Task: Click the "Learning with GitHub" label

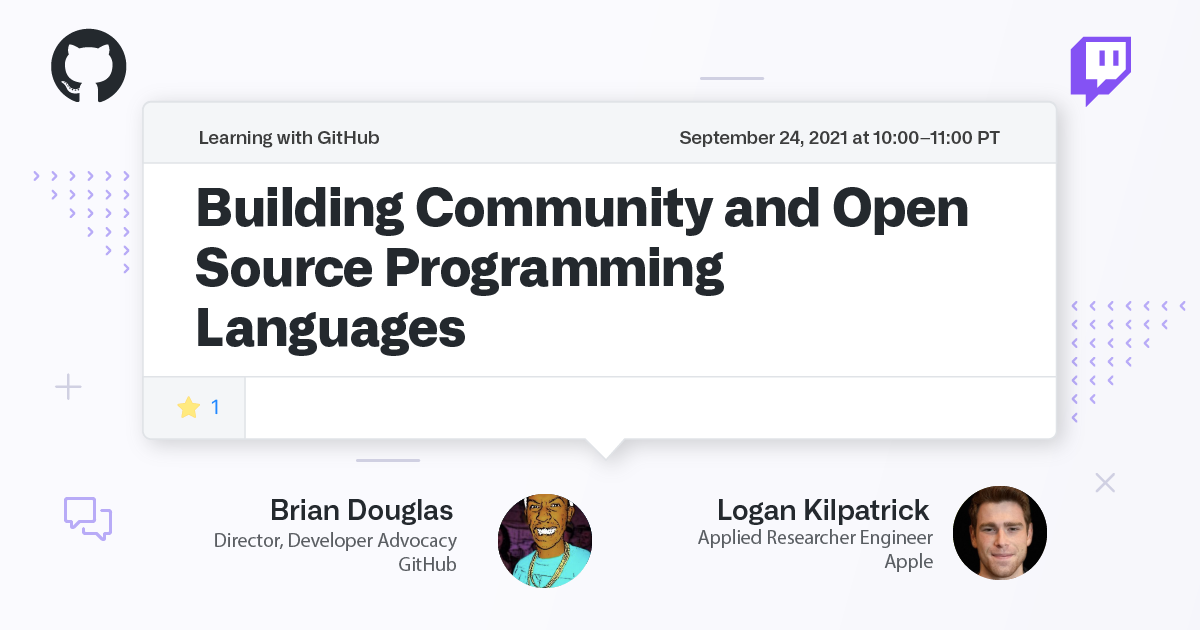Action: 289,138
